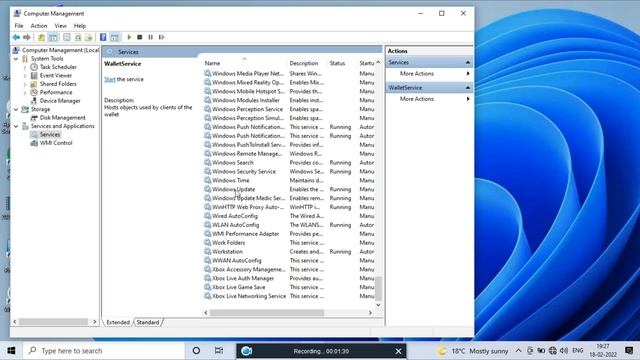Click the services list scroll-down arrow
Image resolution: width=640 pixels, height=360 pixels.
378,305
